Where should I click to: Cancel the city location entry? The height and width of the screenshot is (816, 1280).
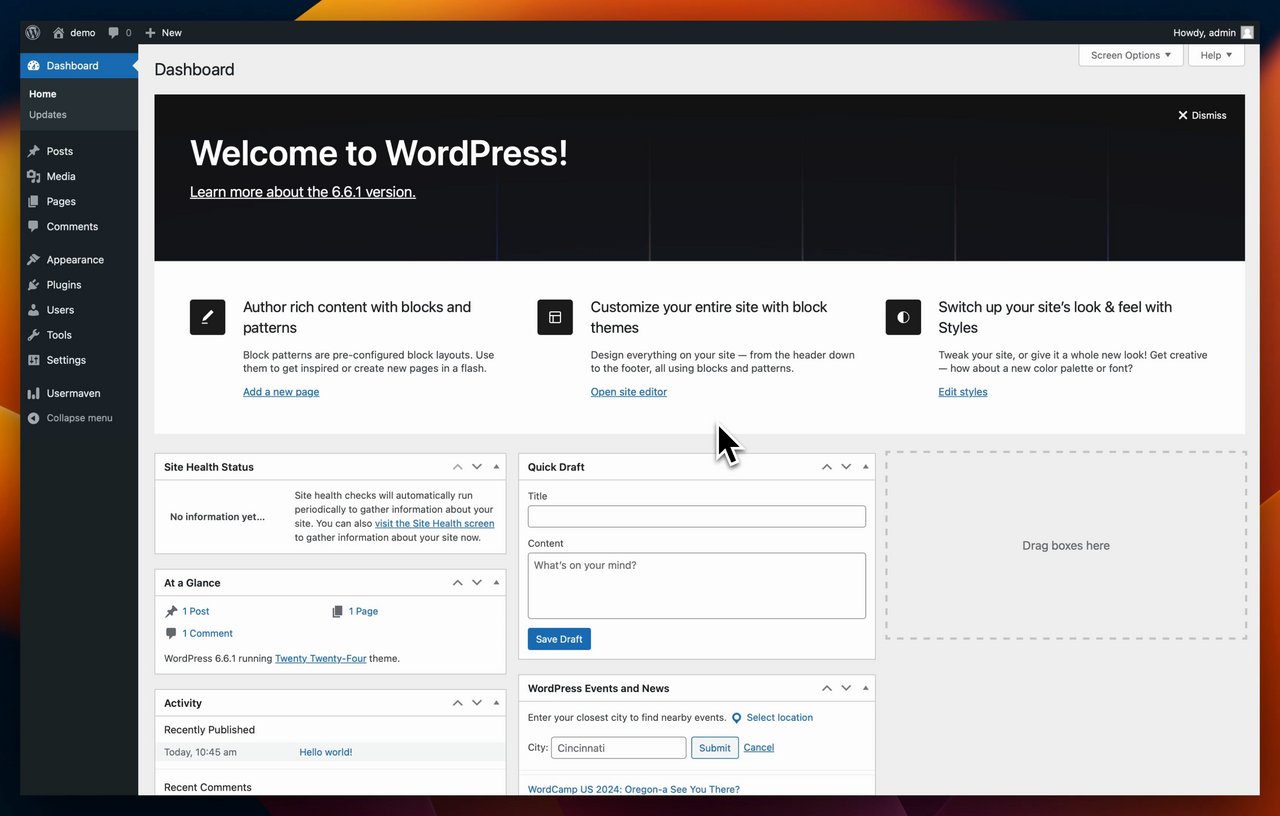click(x=759, y=747)
